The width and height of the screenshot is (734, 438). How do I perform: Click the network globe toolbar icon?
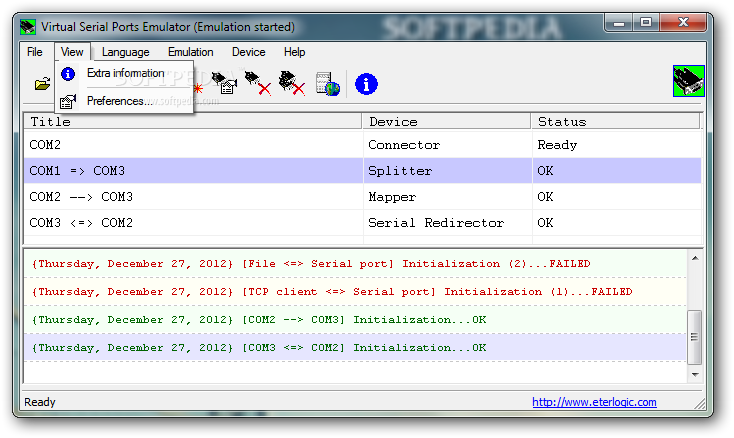[327, 84]
